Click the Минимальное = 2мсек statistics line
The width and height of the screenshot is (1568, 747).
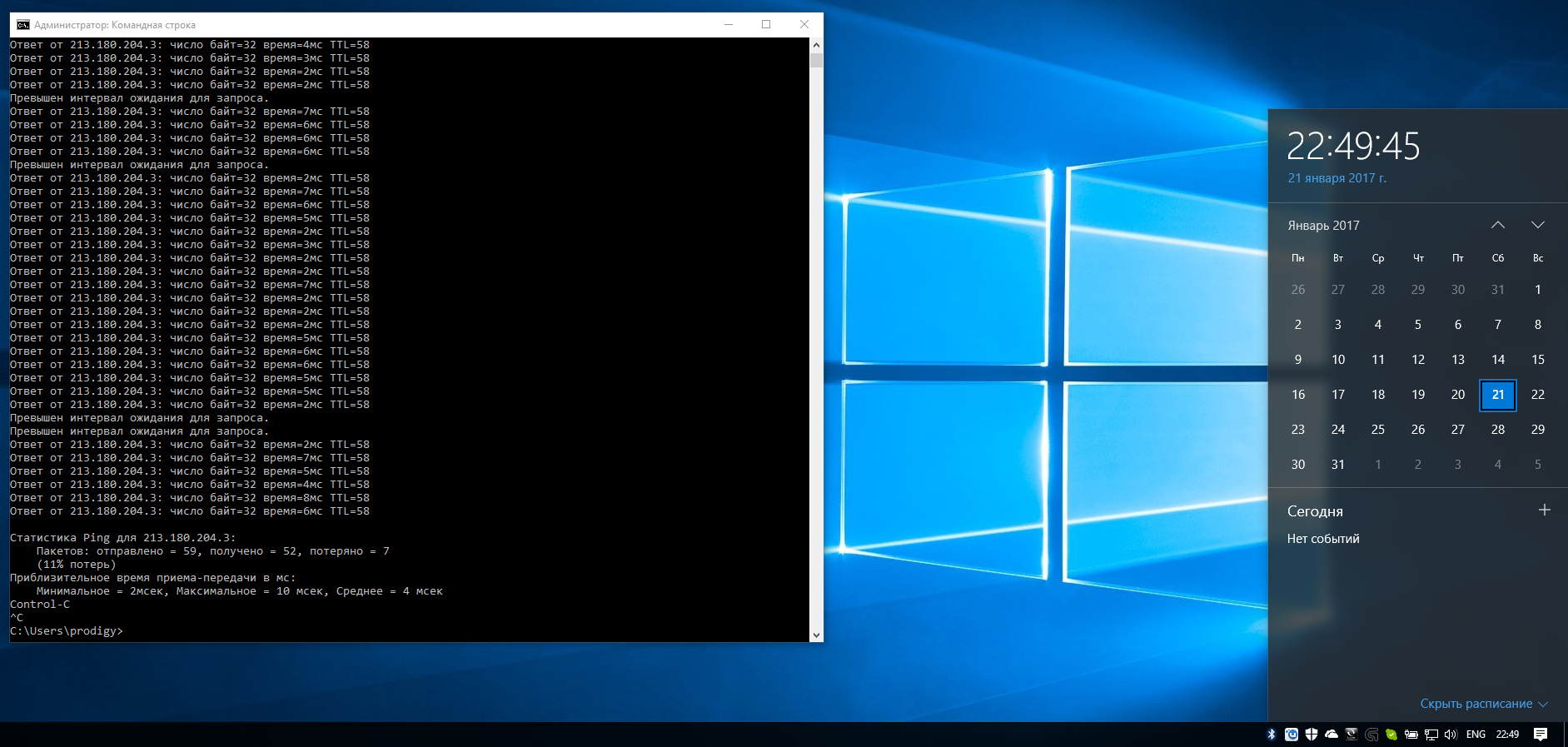[240, 591]
